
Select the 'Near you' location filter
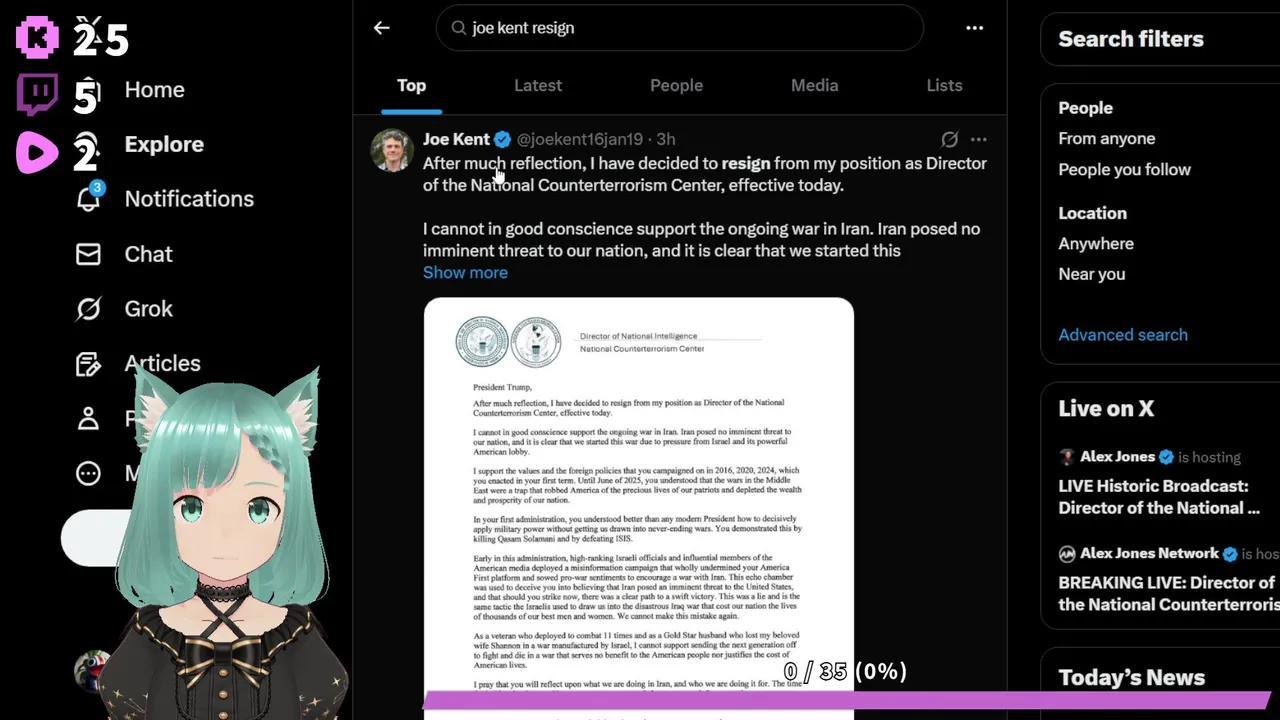pyautogui.click(x=1092, y=274)
